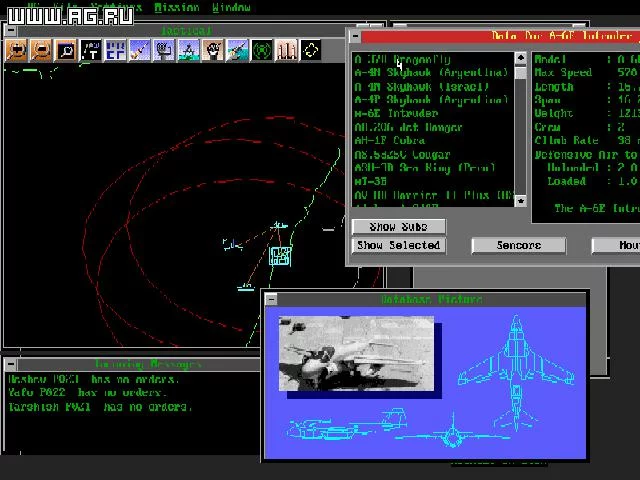Click the Sensors button
This screenshot has height=480, width=640.
pyautogui.click(x=519, y=245)
